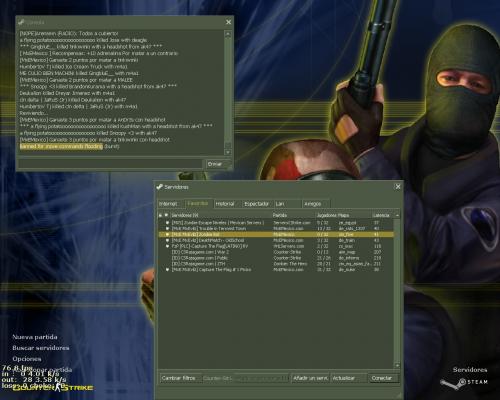The image size is (500, 400).
Task: Sort servers by the Latencia column
Action: coord(382,215)
